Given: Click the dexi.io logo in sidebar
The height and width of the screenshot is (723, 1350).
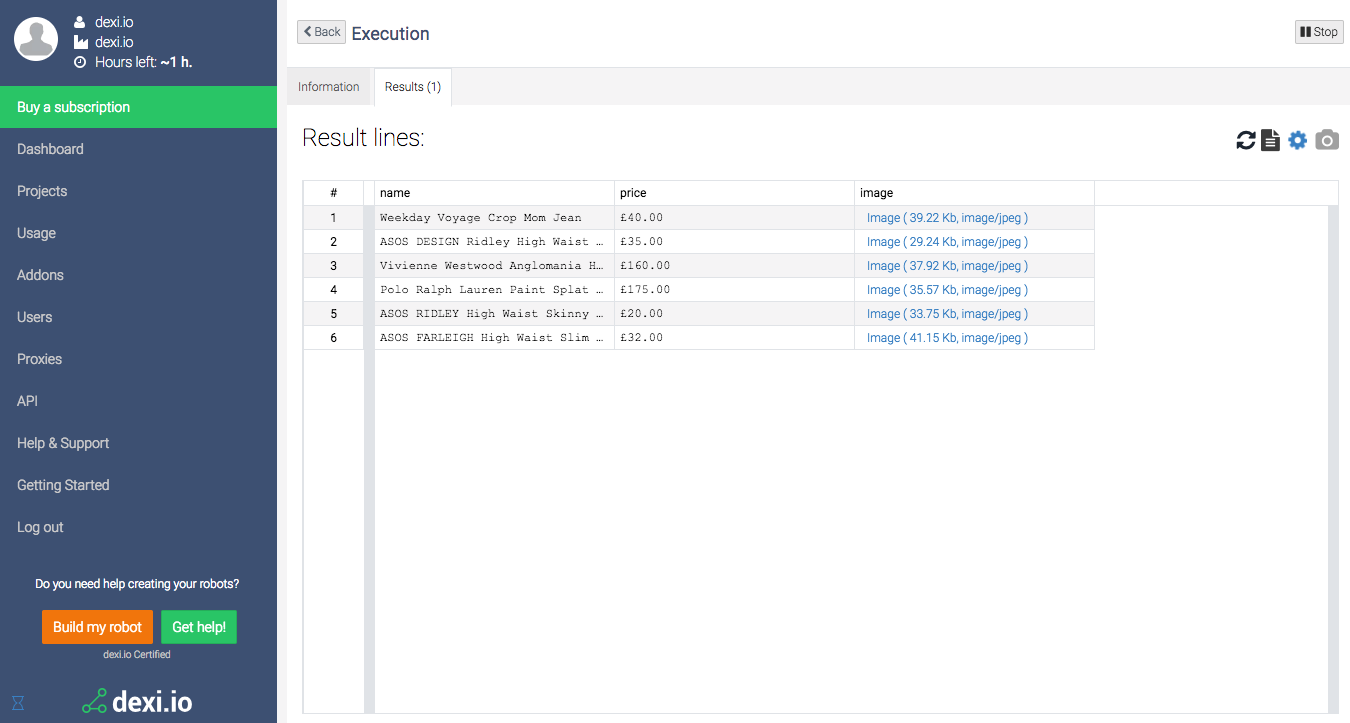Looking at the screenshot, I should (x=137, y=702).
